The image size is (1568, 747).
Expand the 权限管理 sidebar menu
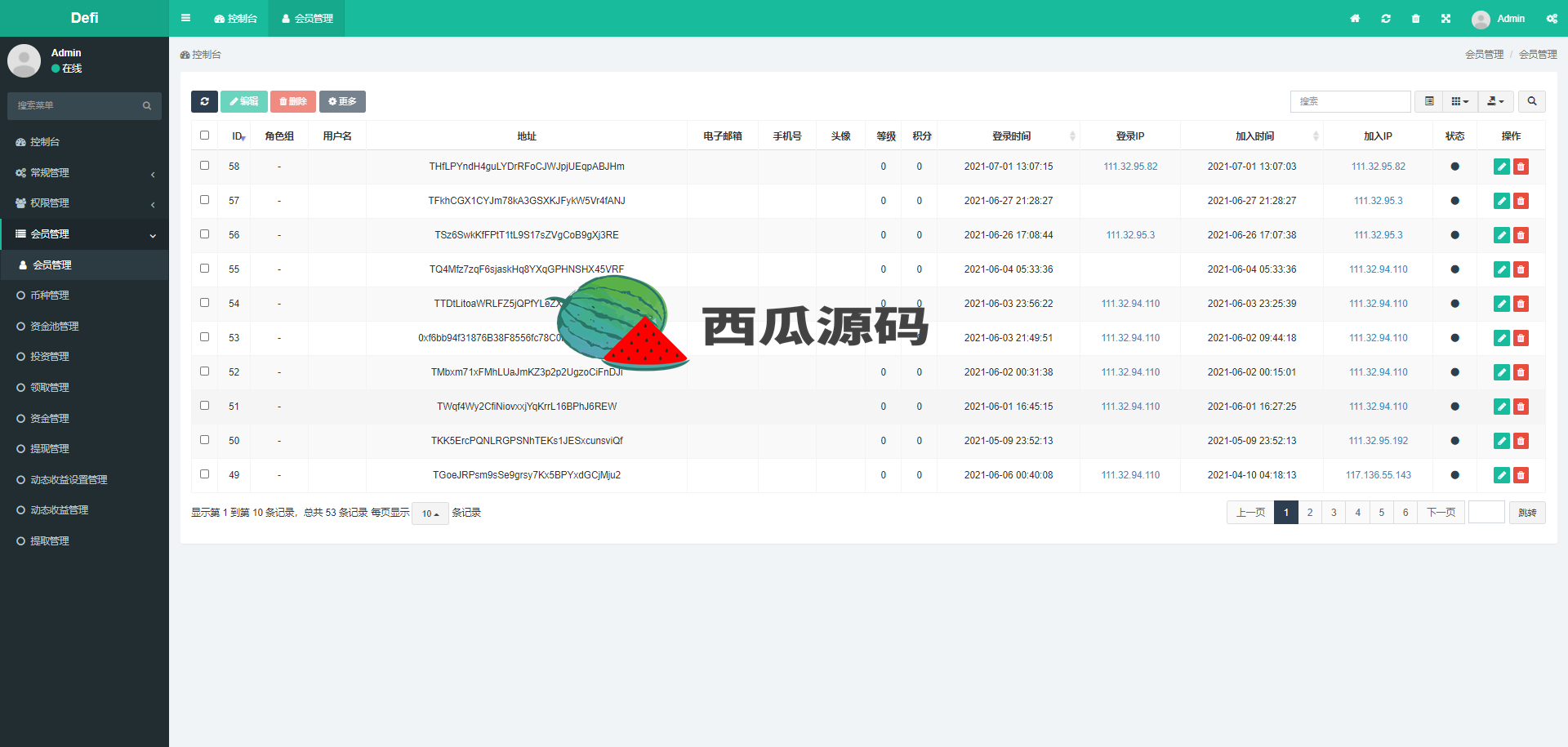(x=84, y=203)
